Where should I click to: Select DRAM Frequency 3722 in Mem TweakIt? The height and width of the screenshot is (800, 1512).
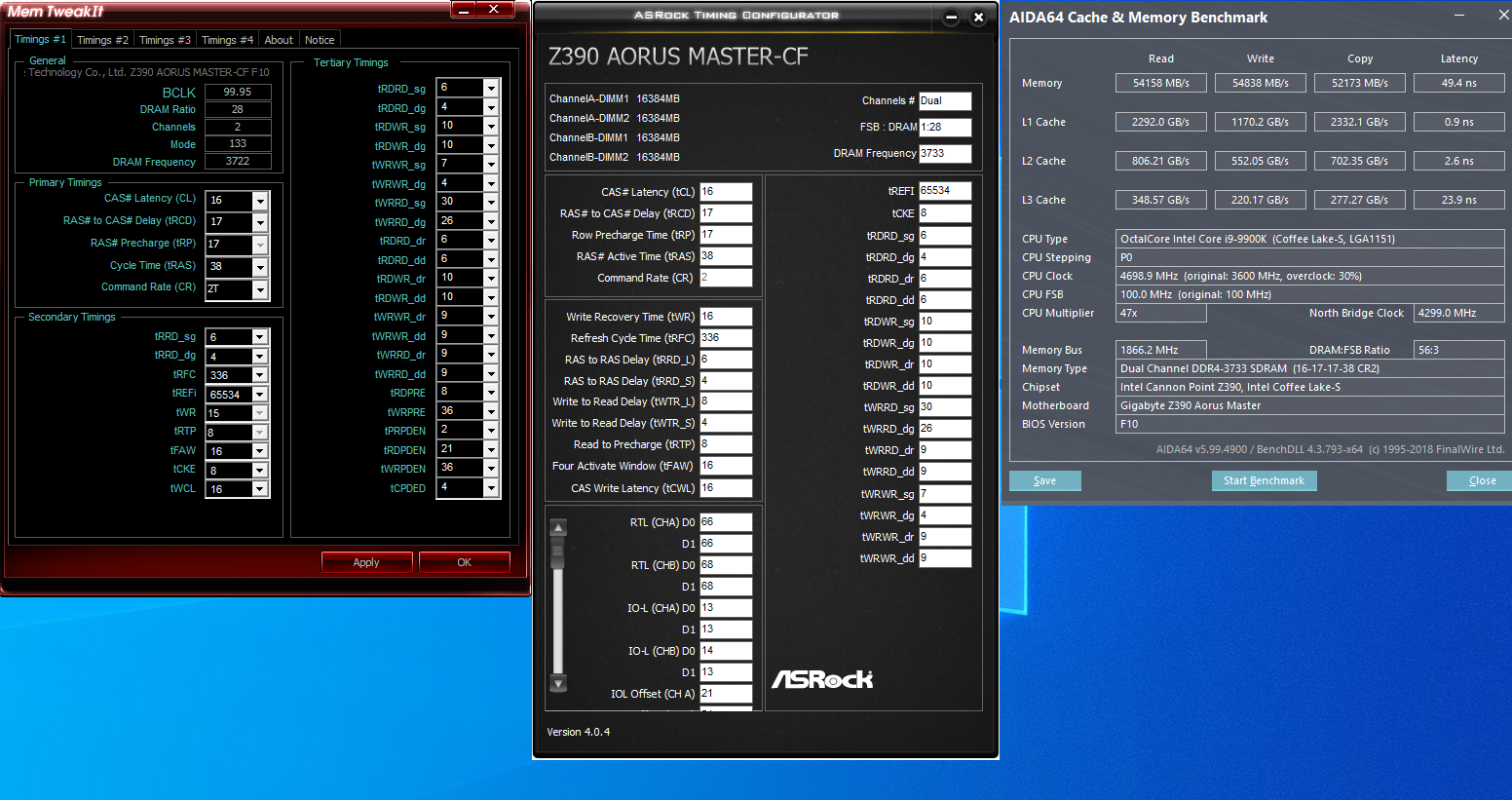pos(238,162)
